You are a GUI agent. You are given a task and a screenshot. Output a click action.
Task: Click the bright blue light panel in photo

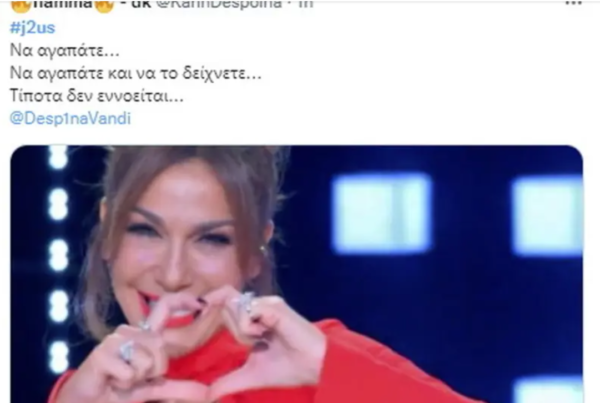382,213
